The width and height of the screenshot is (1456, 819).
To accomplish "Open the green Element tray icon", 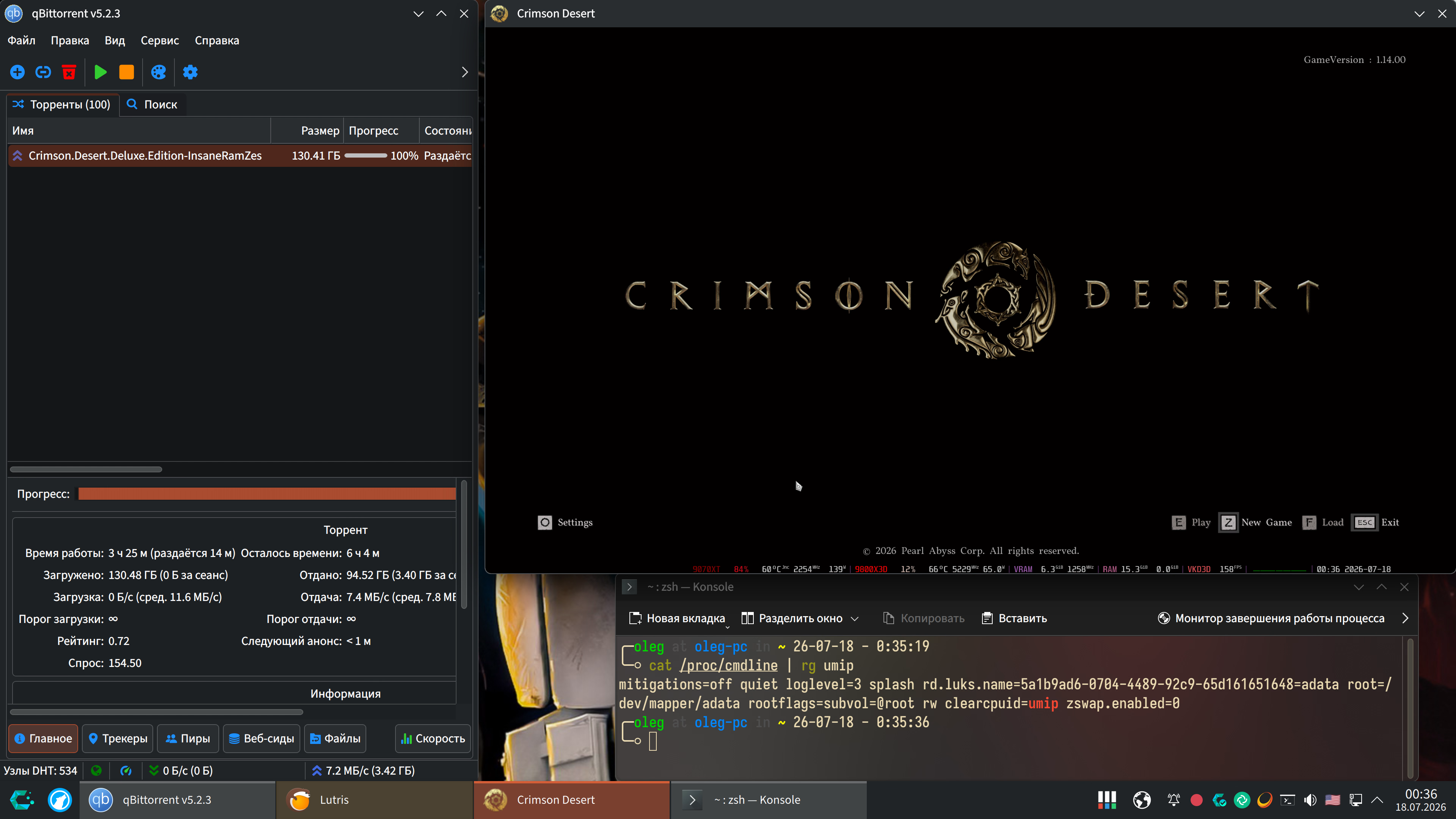I will [x=1242, y=800].
